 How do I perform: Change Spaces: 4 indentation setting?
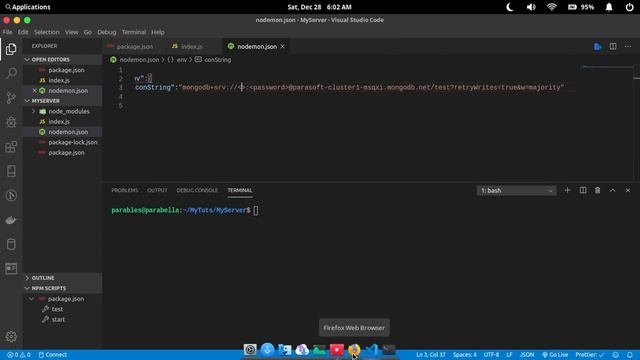(464, 355)
